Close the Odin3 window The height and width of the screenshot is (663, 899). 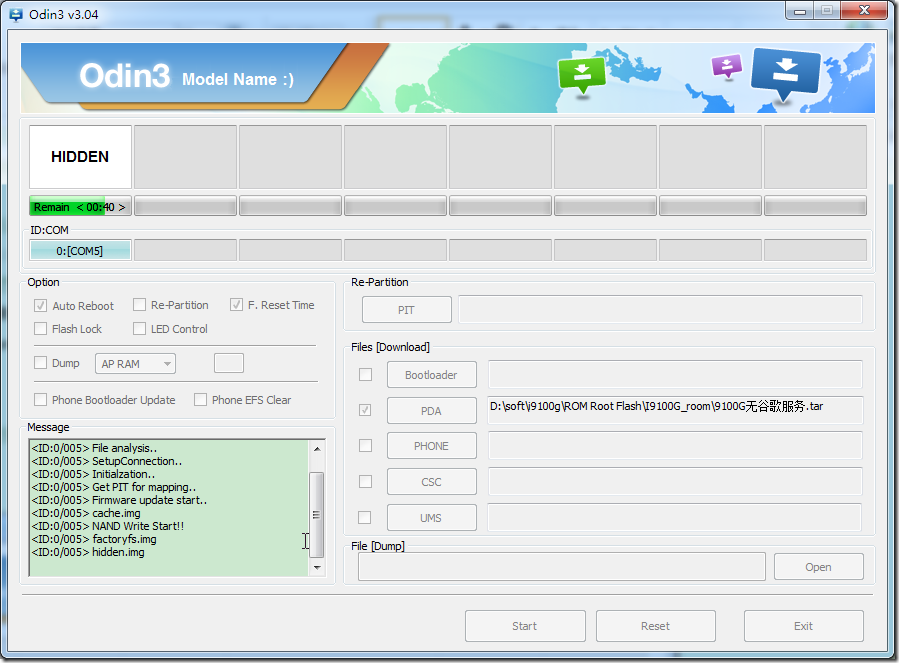coord(865,10)
